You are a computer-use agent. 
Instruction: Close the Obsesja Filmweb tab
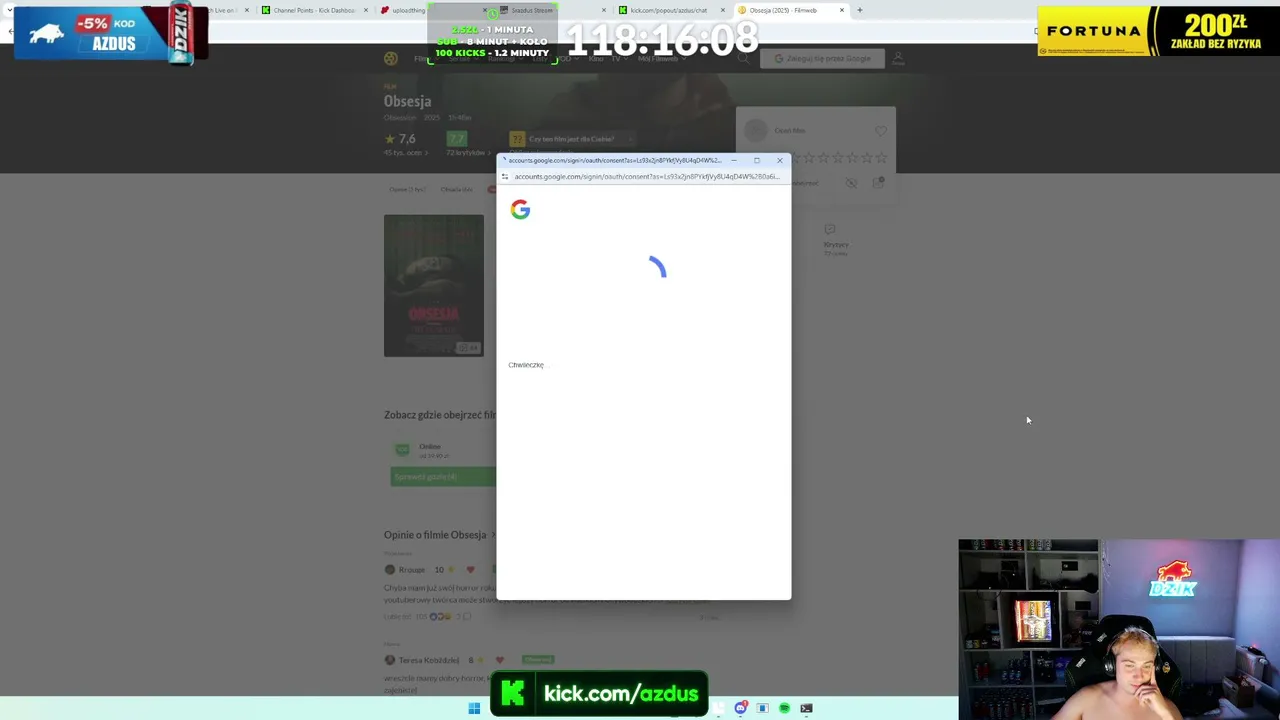click(841, 10)
